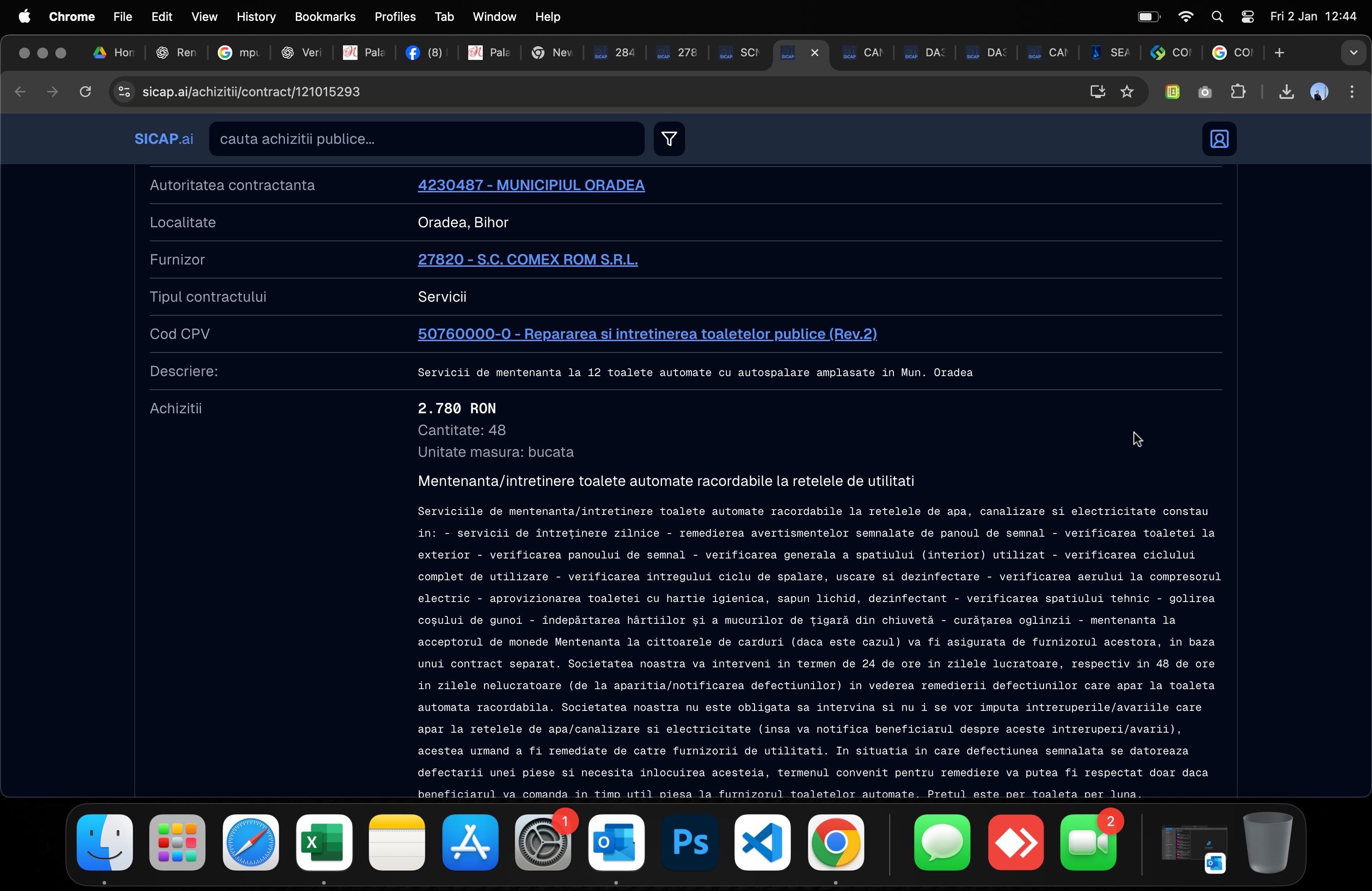Image resolution: width=1372 pixels, height=891 pixels.
Task: View site information icon in address bar
Action: point(124,92)
